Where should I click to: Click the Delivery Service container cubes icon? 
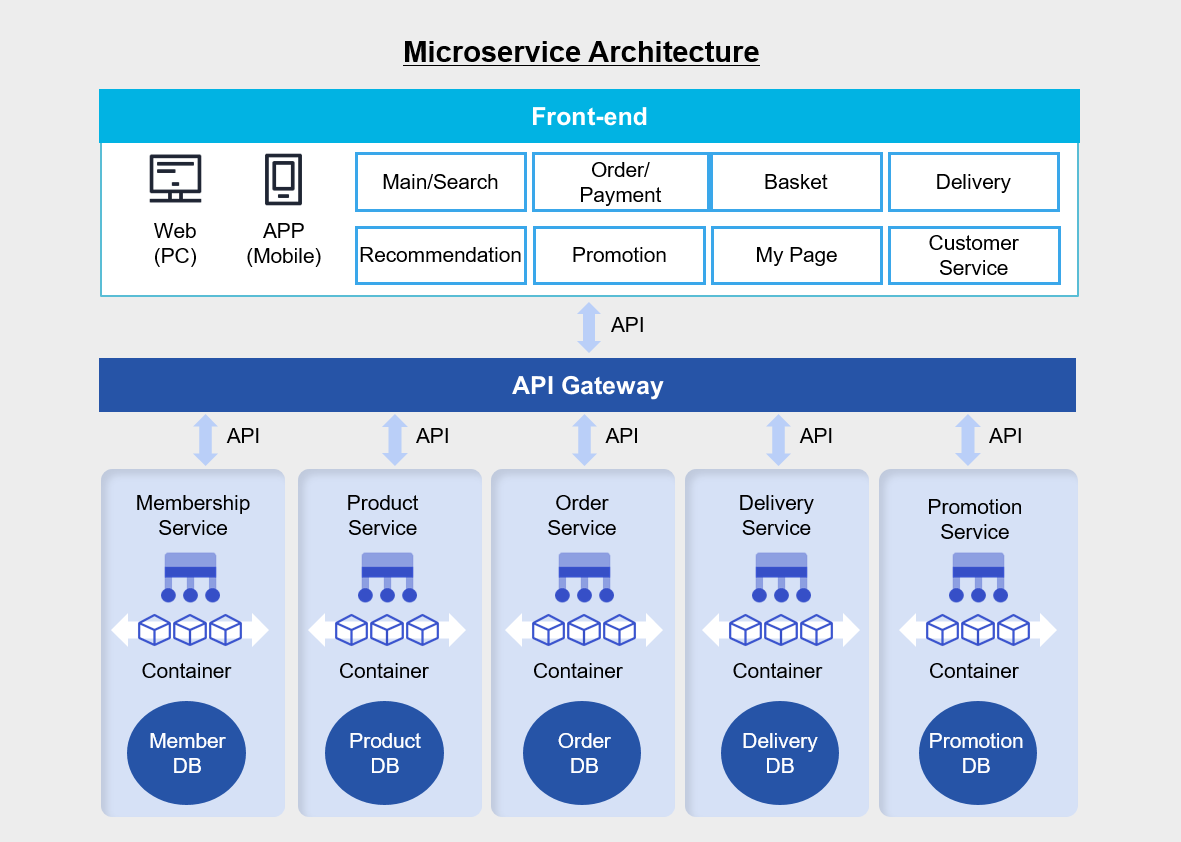click(781, 630)
